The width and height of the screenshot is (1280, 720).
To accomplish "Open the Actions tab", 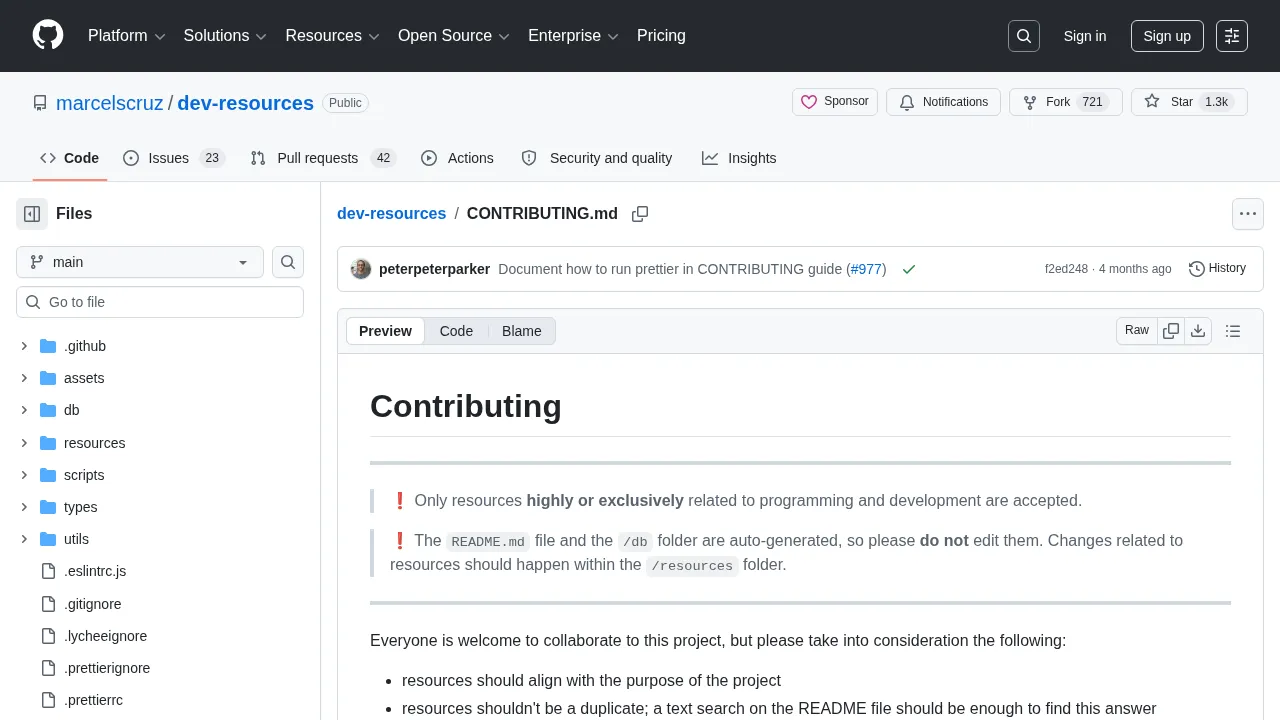I will tap(457, 158).
